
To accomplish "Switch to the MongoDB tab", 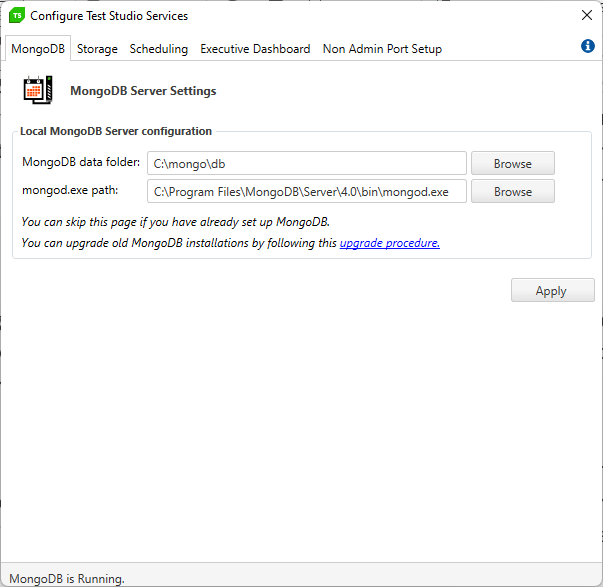I will pos(38,49).
